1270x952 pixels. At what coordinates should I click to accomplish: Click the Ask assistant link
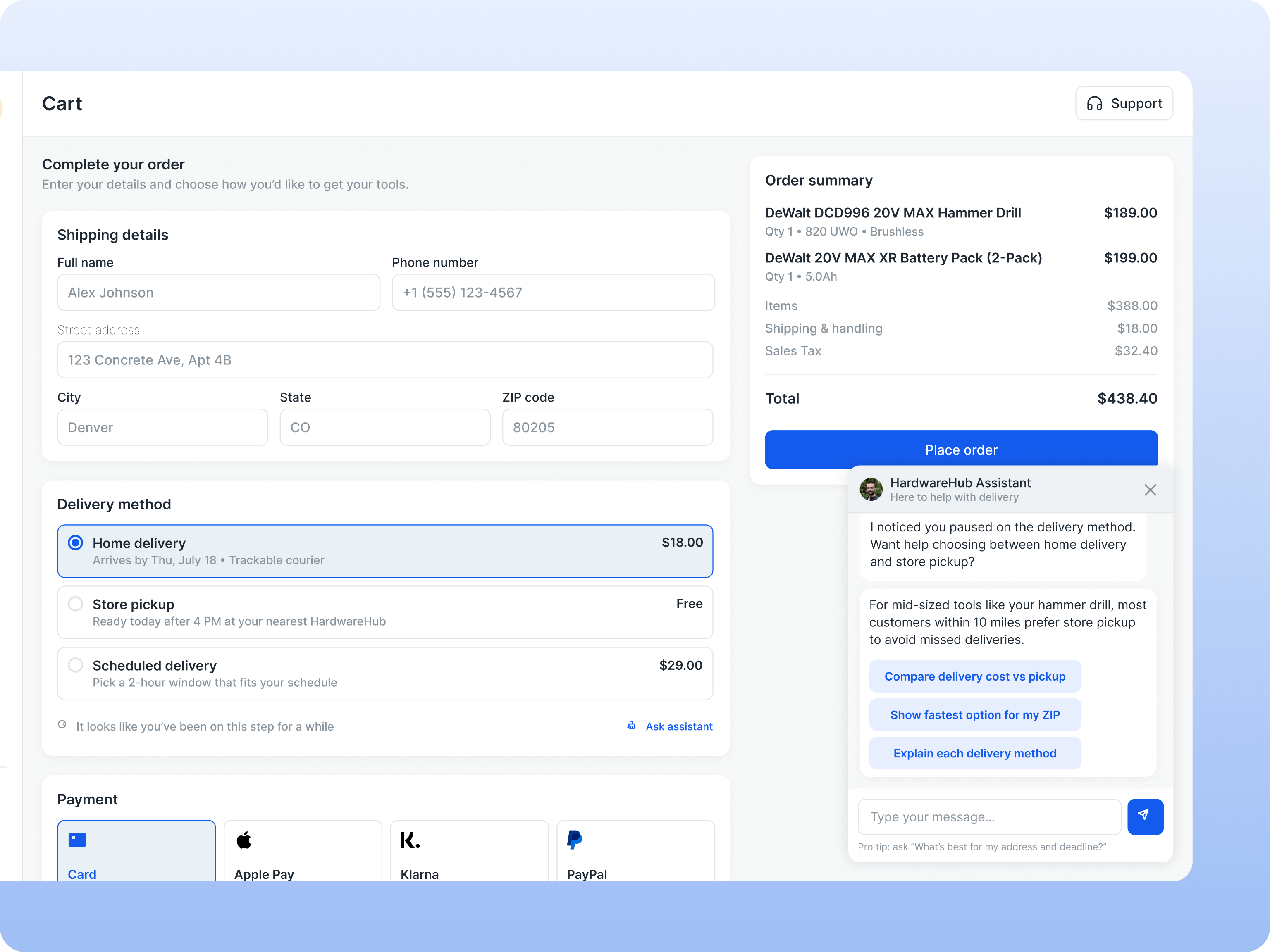click(679, 726)
